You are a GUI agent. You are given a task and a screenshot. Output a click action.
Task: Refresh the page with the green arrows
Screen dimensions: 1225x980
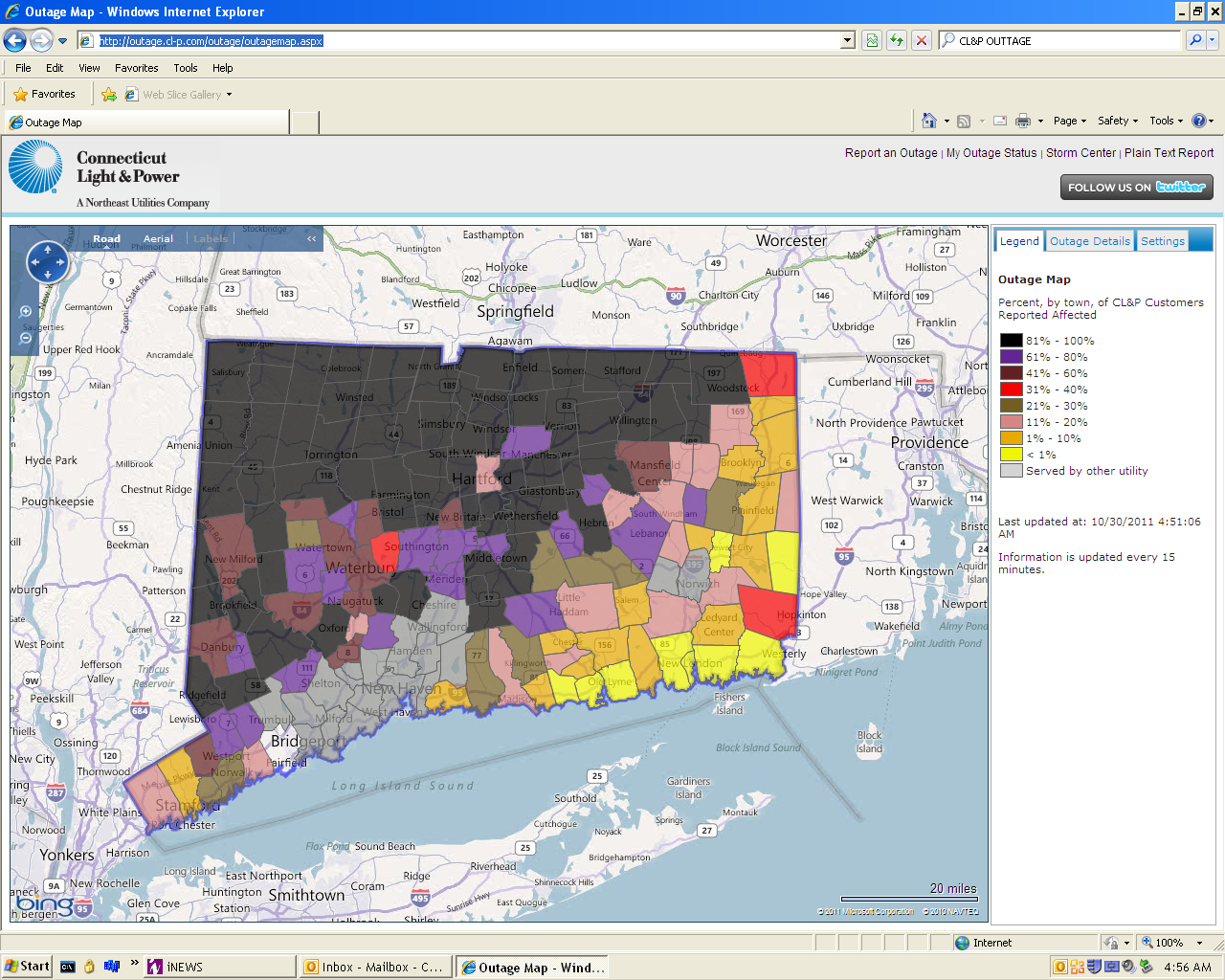tap(897, 41)
